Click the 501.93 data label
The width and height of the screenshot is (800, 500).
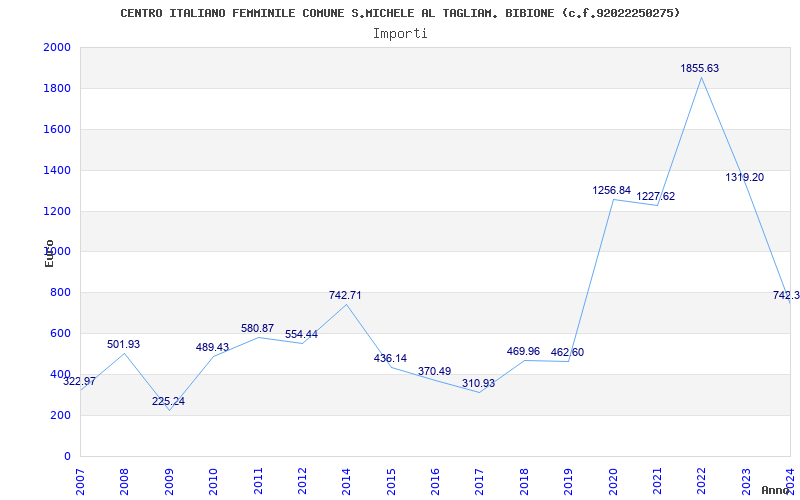124,345
